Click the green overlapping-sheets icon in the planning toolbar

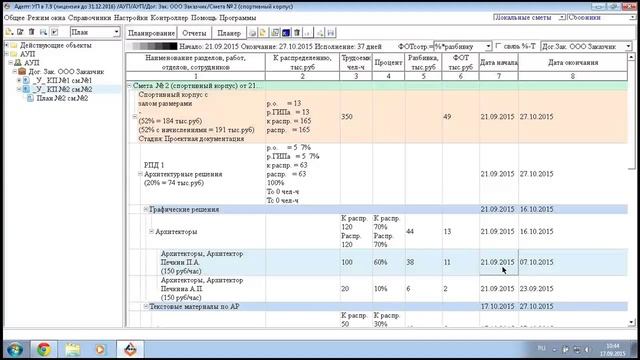coord(275,33)
